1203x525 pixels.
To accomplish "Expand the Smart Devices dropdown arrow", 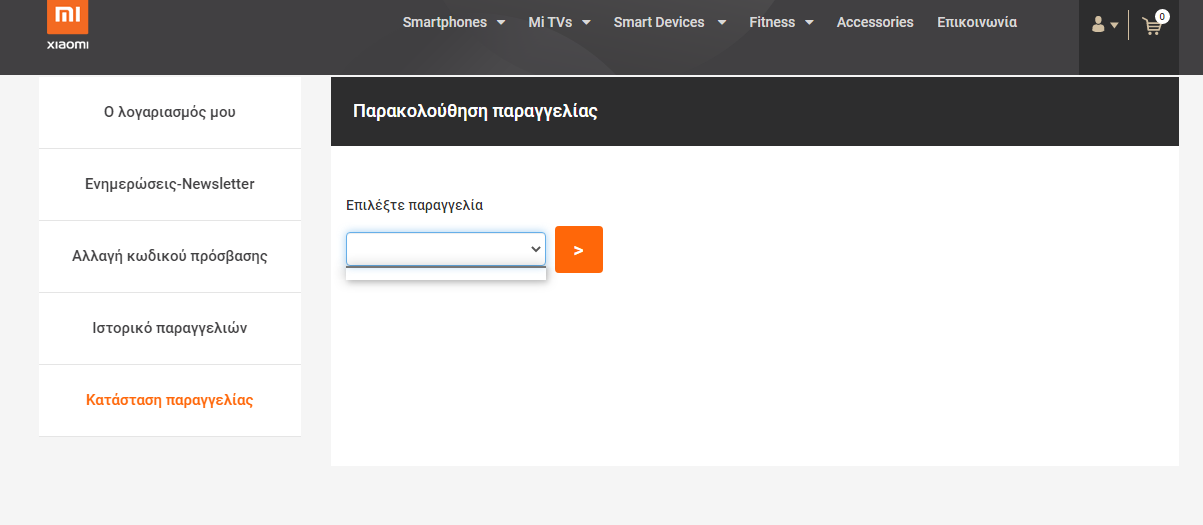I will pyautogui.click(x=722, y=22).
